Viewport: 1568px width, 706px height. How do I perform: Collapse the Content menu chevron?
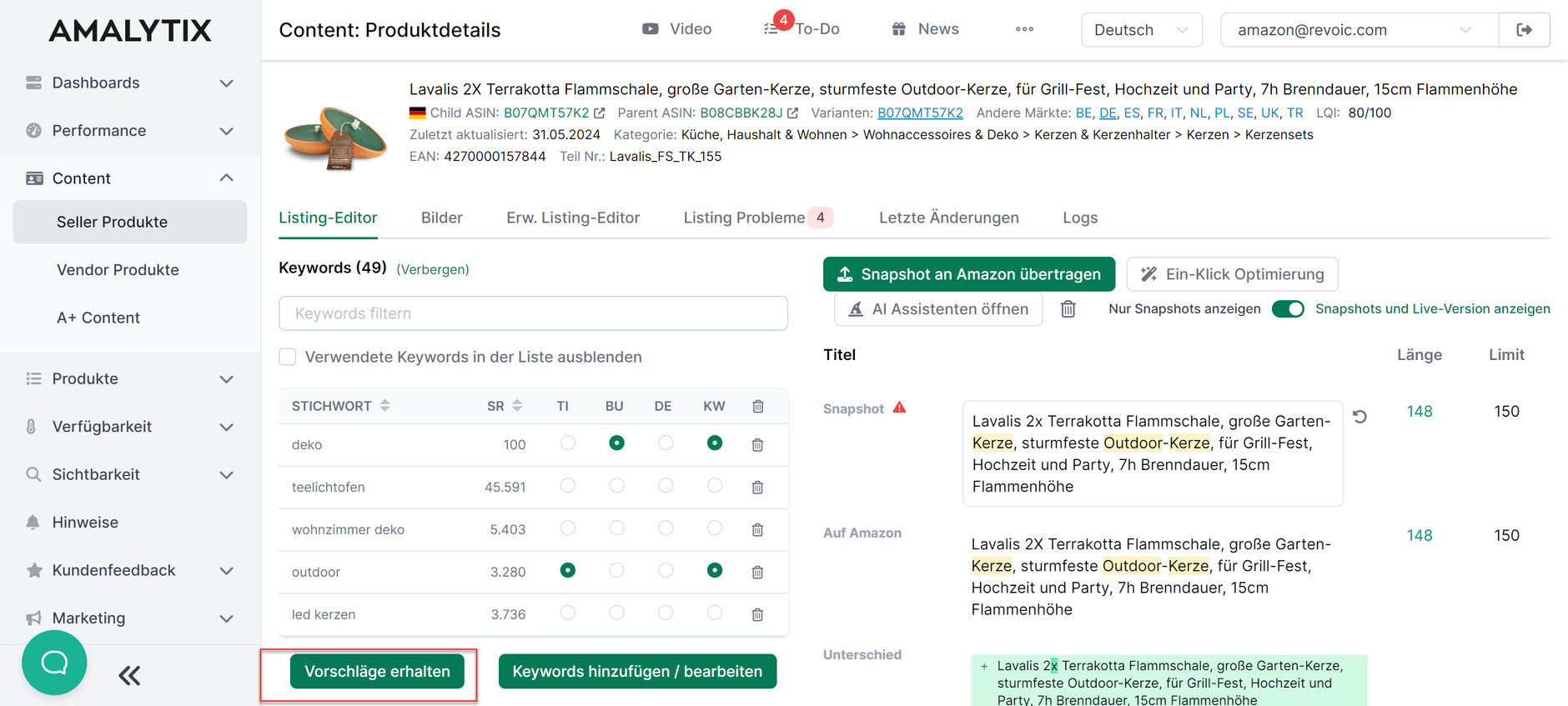pos(226,178)
